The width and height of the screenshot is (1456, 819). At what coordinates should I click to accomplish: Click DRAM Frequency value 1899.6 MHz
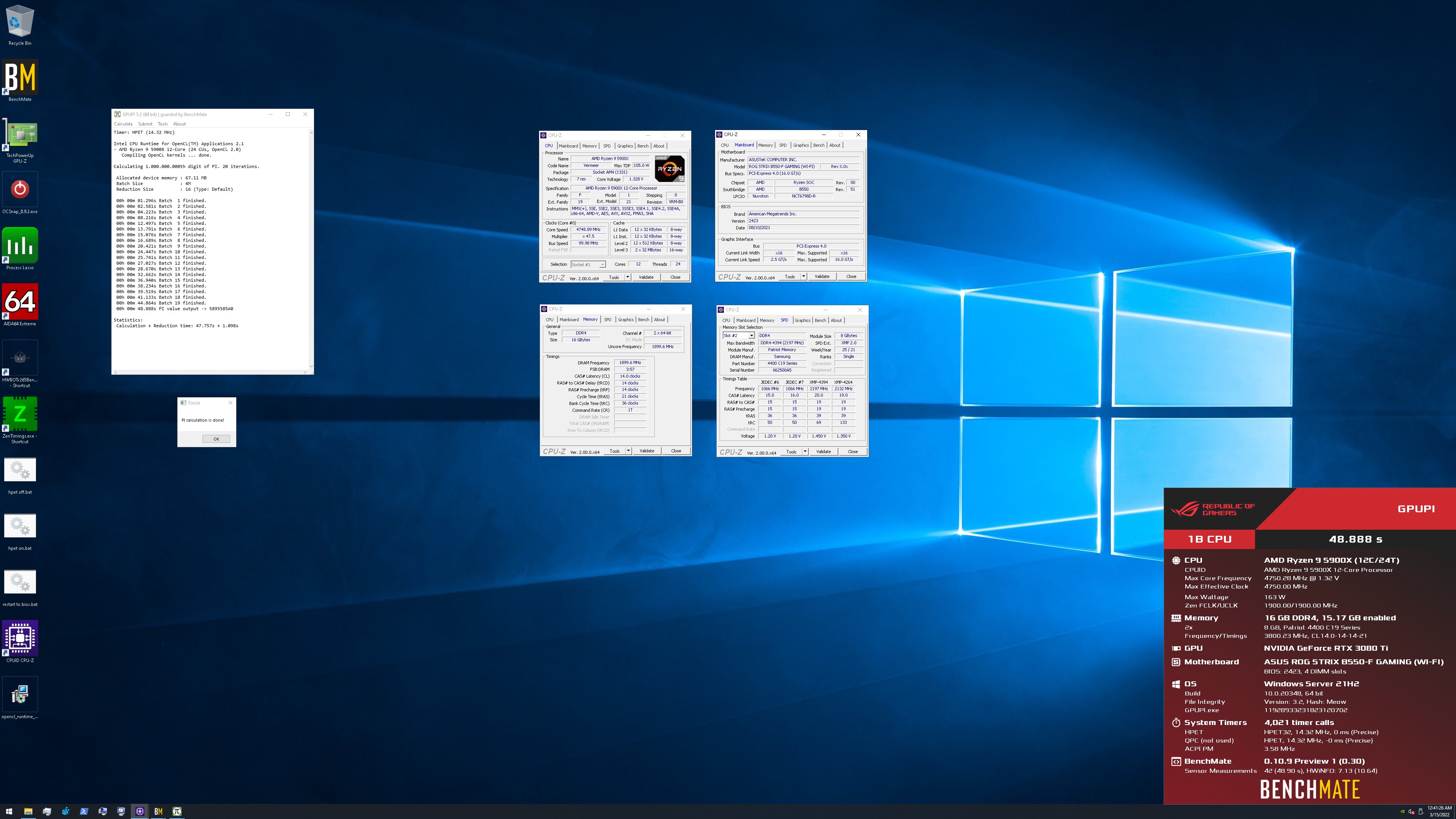(630, 363)
